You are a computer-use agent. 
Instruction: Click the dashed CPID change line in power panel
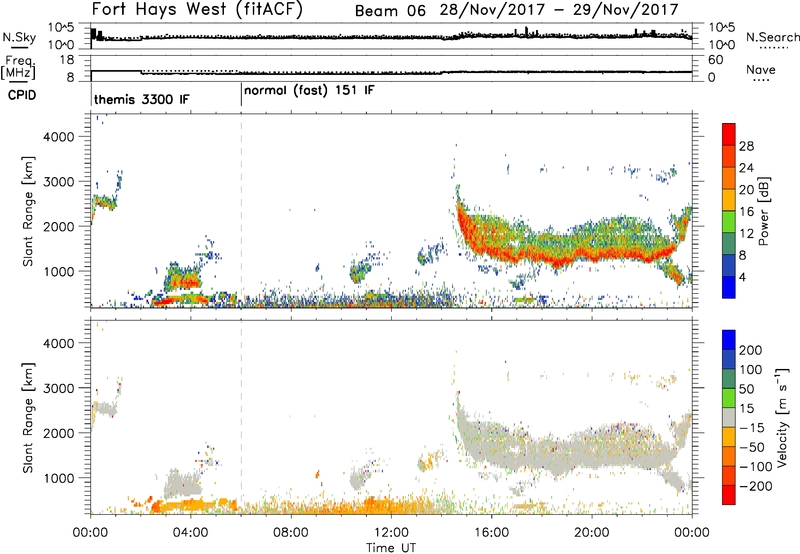[x=241, y=210]
